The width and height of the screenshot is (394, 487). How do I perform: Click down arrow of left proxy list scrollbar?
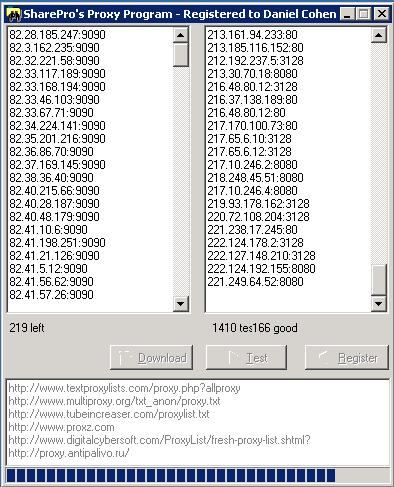tap(181, 304)
